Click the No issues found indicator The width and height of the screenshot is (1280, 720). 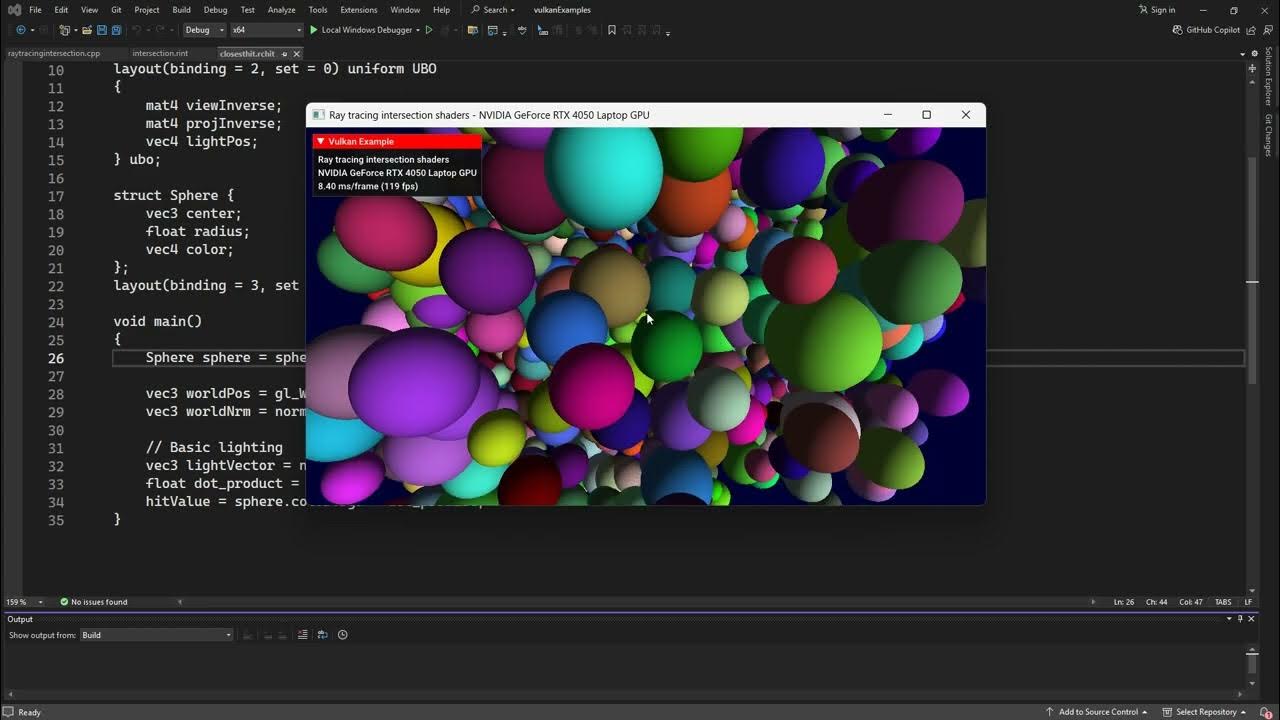(93, 602)
